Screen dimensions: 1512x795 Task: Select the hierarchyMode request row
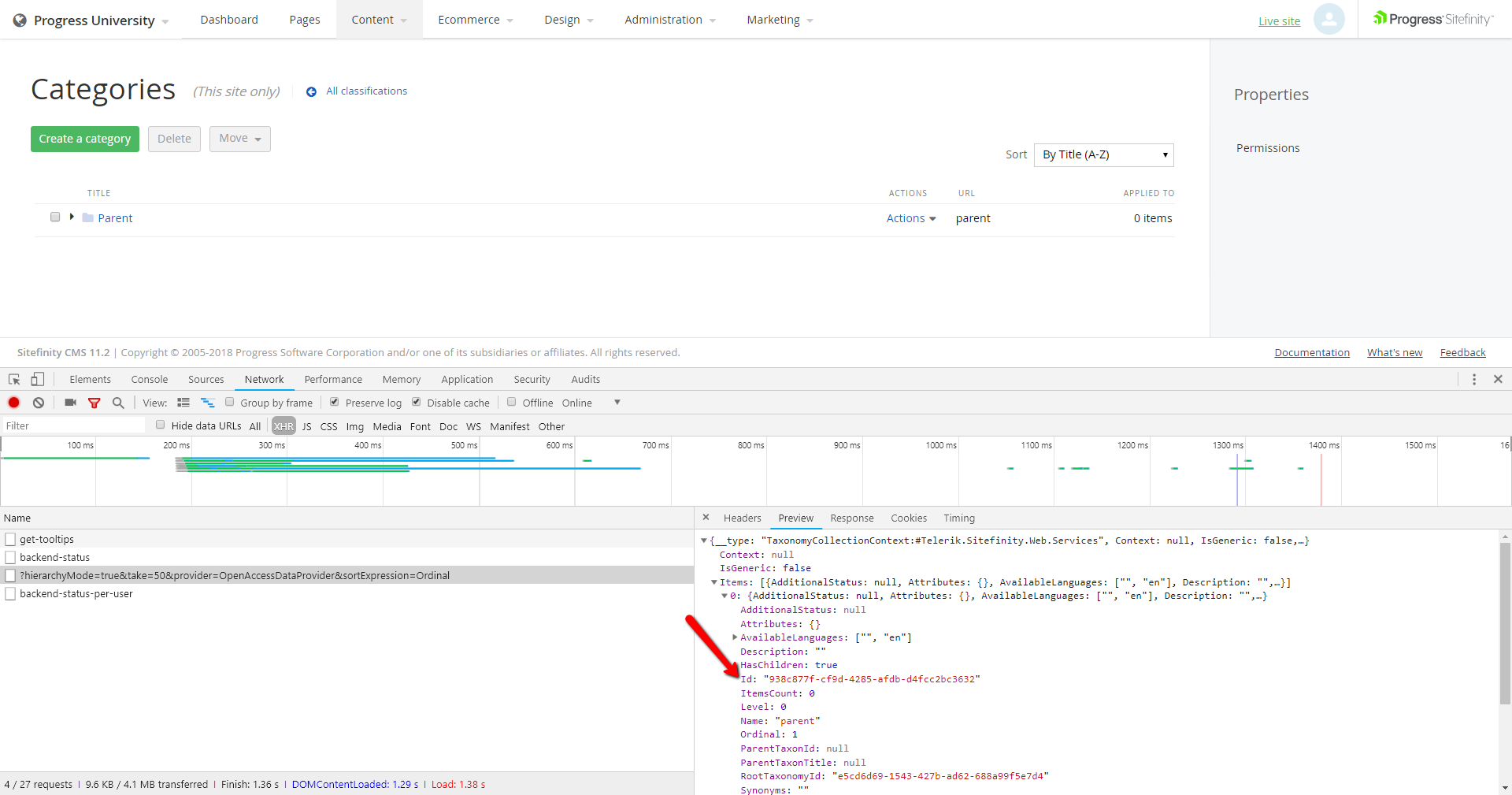point(346,575)
